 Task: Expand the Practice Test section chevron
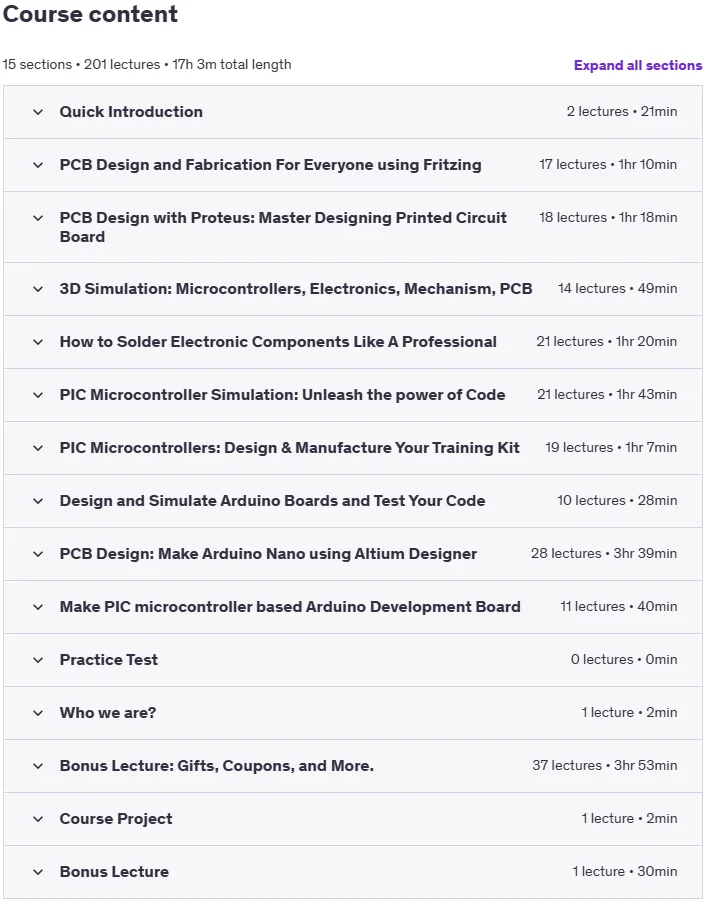pos(38,660)
